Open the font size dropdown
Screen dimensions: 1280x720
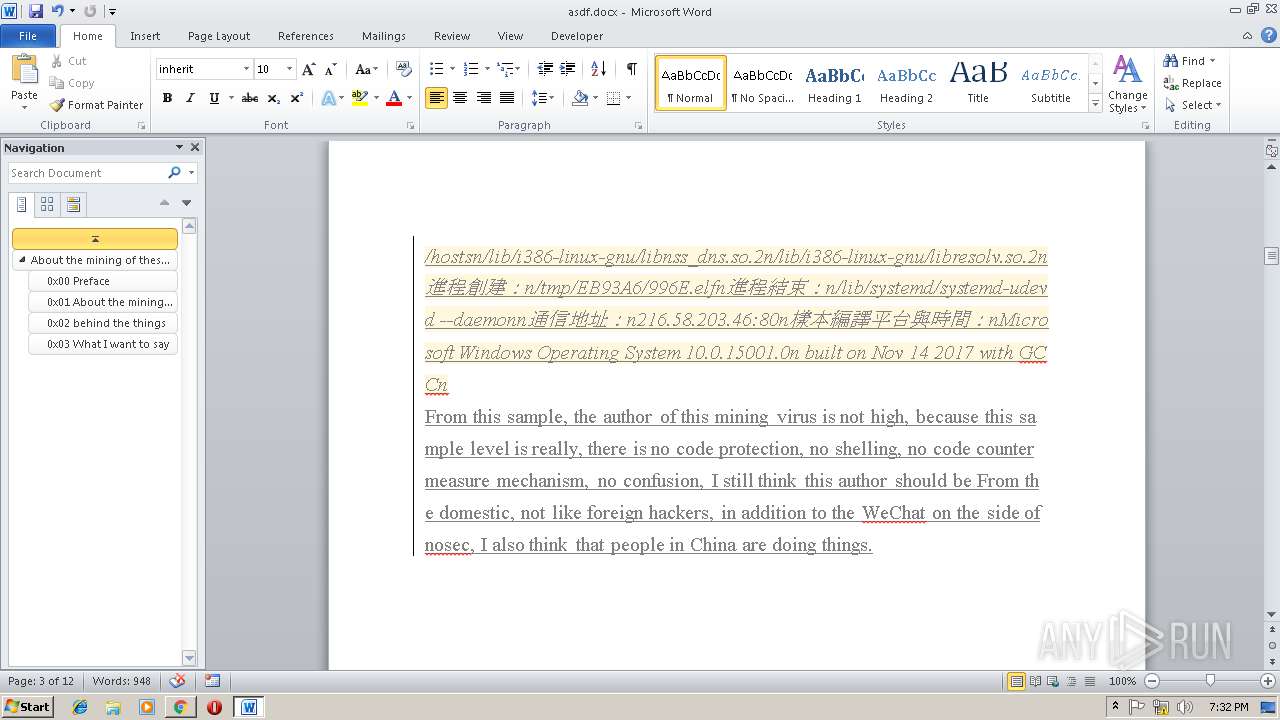point(290,69)
